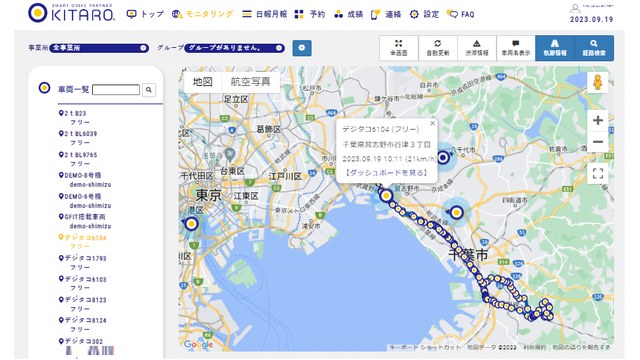Image resolution: width=640 pixels, height=360 pixels.
Task: Click vehicle marker near 港区 Tokyo
Action: (191, 224)
